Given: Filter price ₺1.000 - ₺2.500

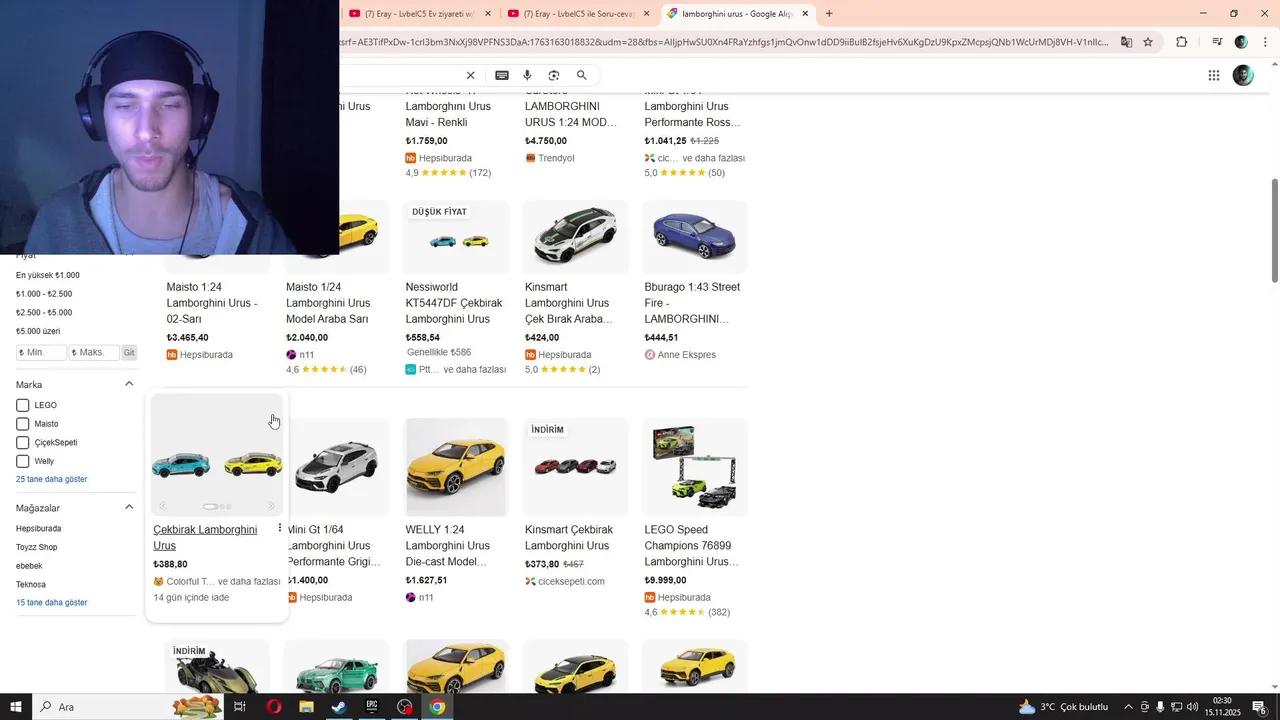Looking at the screenshot, I should click(44, 294).
